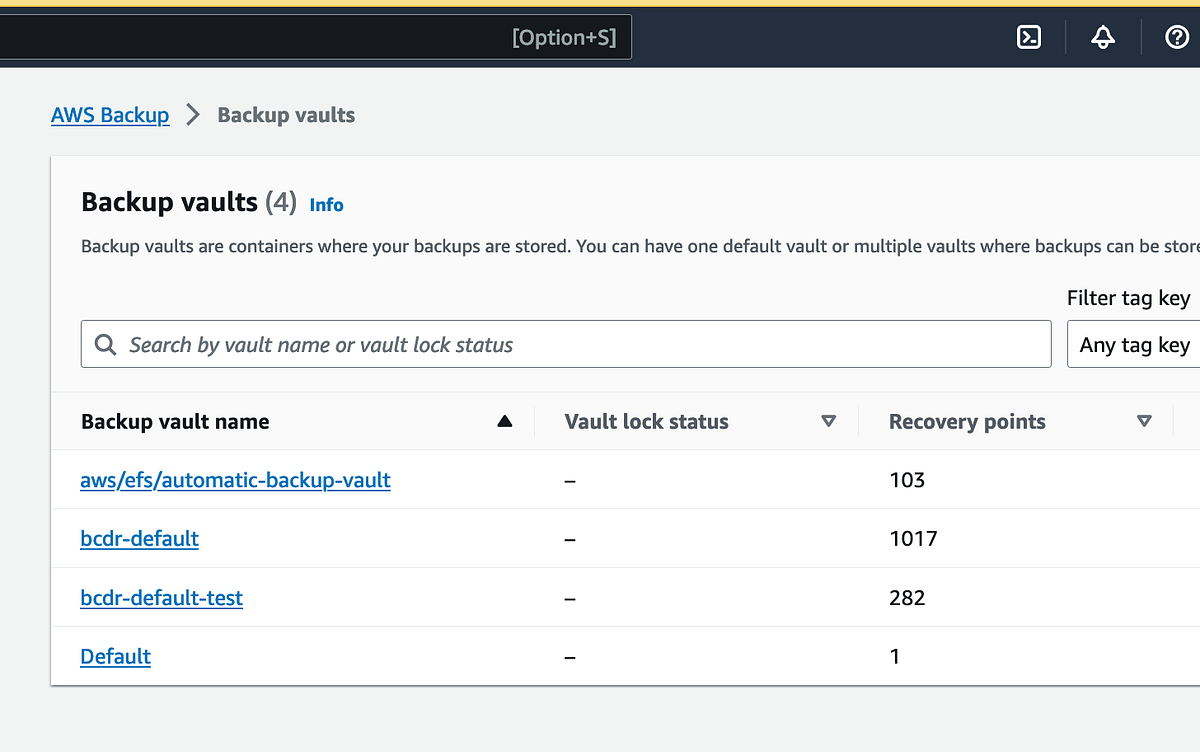Open the bcdr-default-test vault
The image size is (1200, 752).
[161, 598]
